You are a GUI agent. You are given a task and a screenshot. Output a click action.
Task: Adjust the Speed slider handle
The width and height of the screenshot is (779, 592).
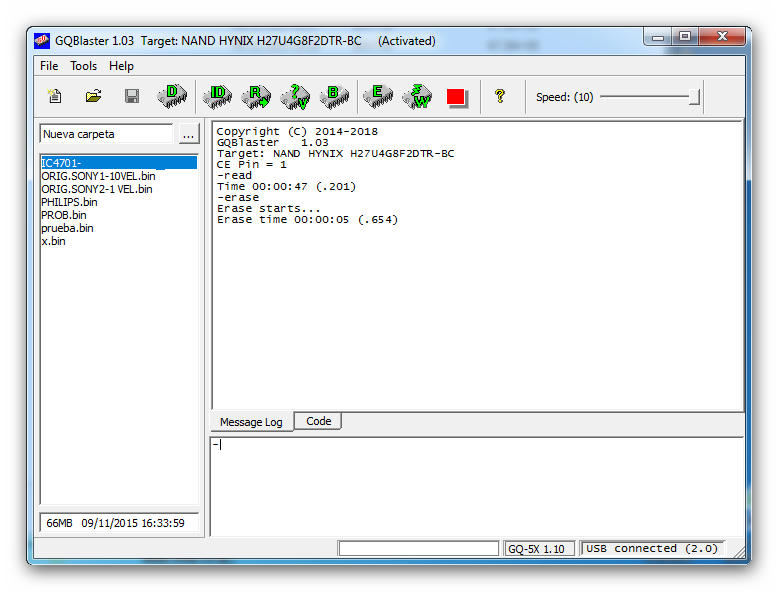click(x=695, y=97)
